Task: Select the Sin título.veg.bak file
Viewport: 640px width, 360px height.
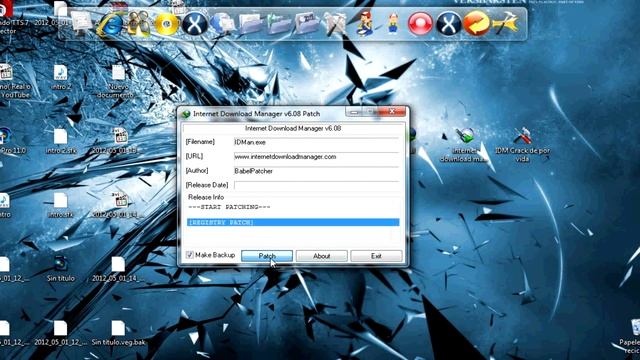Action: [x=118, y=333]
